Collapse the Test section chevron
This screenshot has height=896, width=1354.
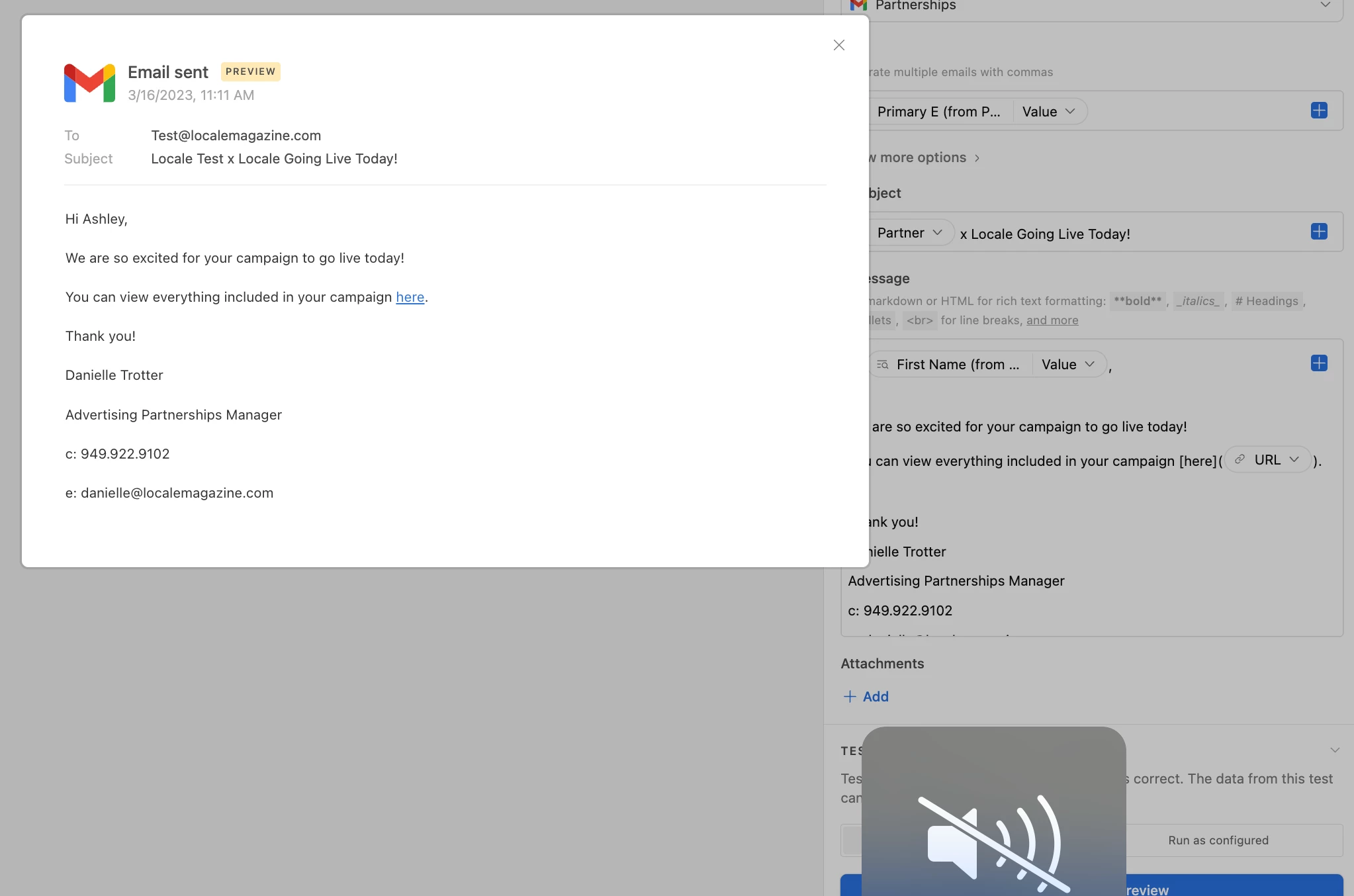click(x=1334, y=750)
